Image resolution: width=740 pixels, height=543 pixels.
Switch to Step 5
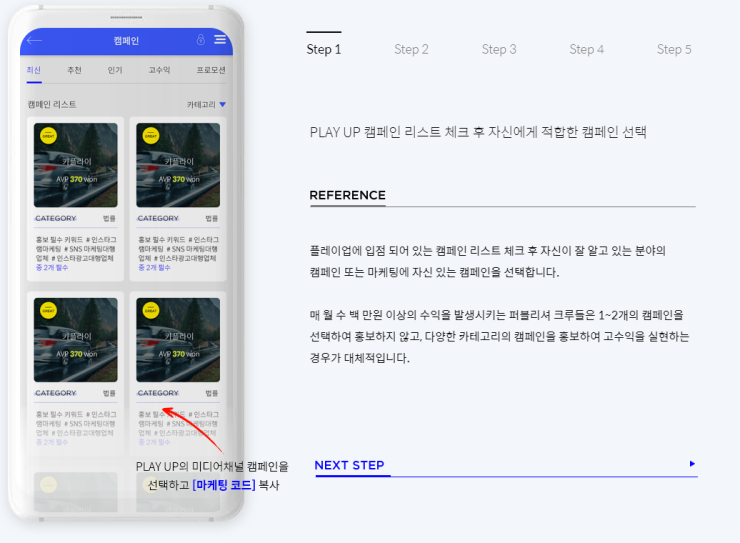pos(674,49)
